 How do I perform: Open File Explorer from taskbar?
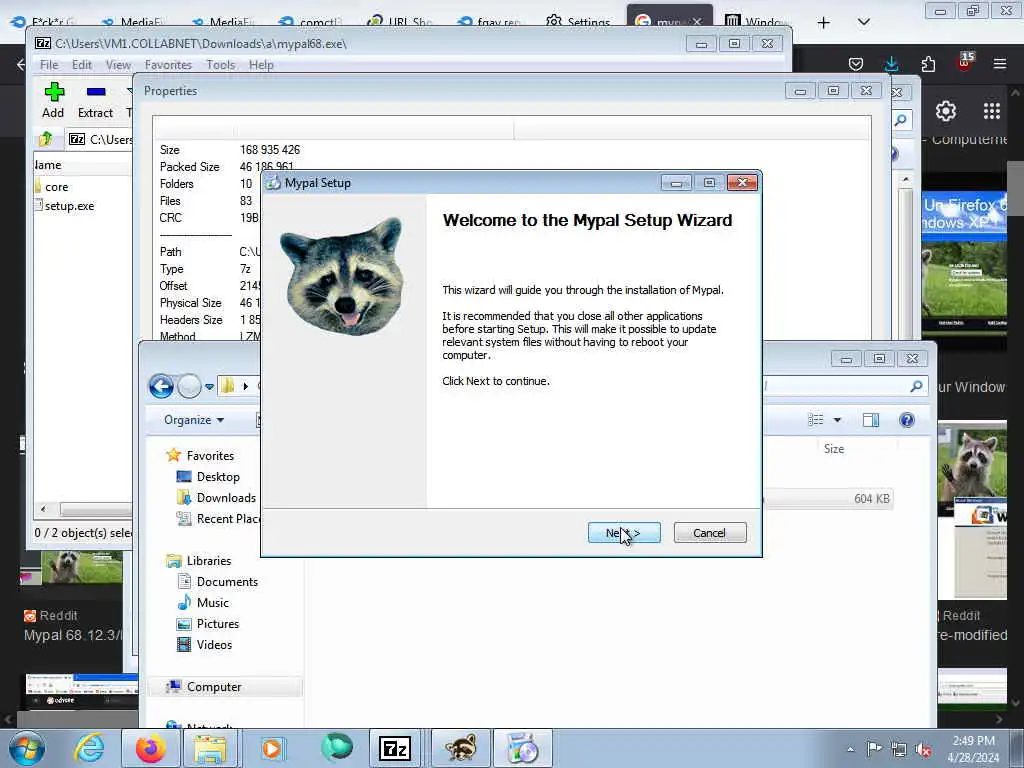[210, 748]
